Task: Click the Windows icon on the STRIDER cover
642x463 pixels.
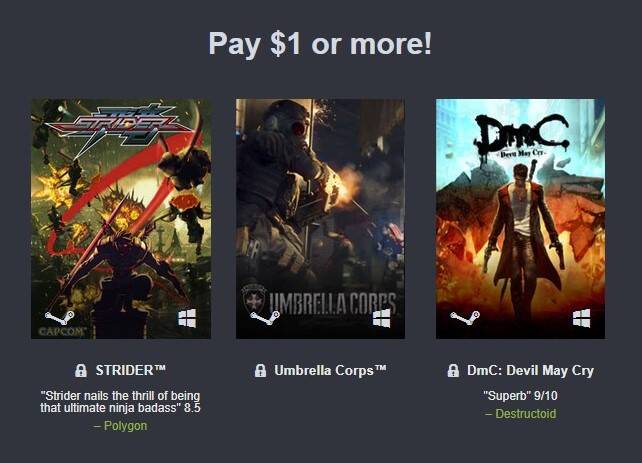Action: [x=187, y=318]
